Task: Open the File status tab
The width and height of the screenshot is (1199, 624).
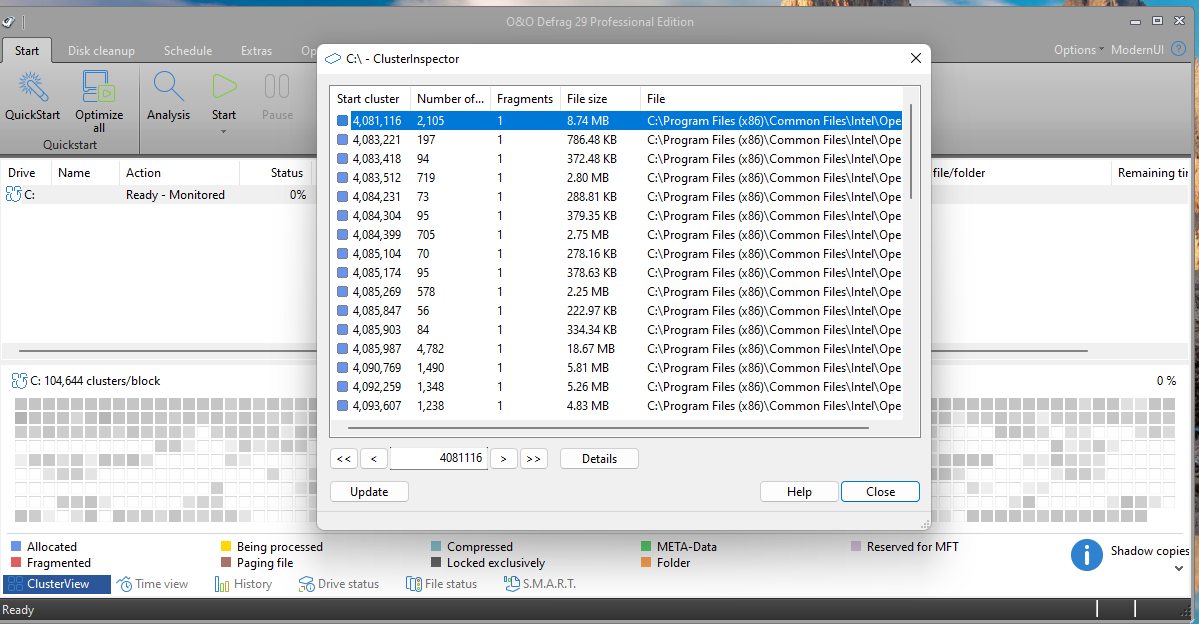Action: (441, 584)
